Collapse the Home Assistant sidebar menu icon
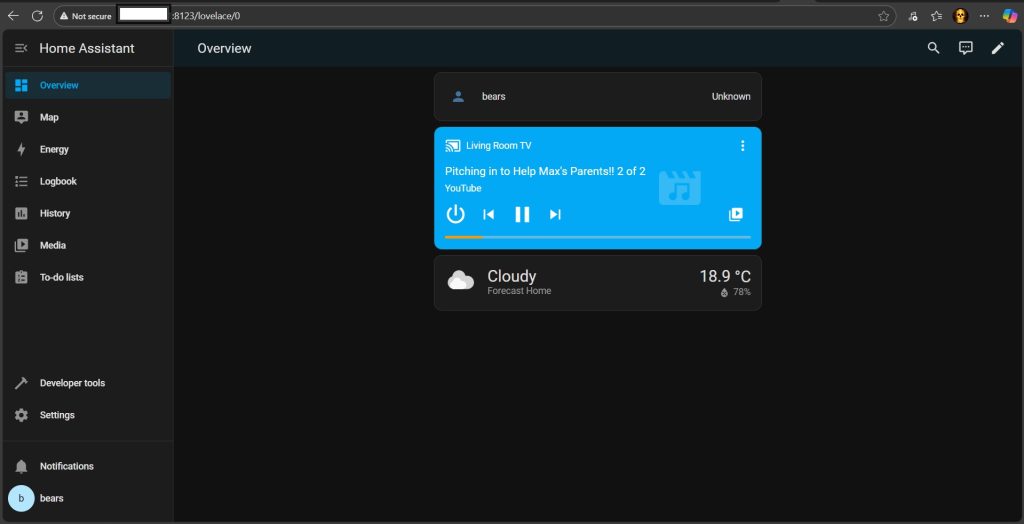This screenshot has width=1024, height=524. [x=21, y=48]
